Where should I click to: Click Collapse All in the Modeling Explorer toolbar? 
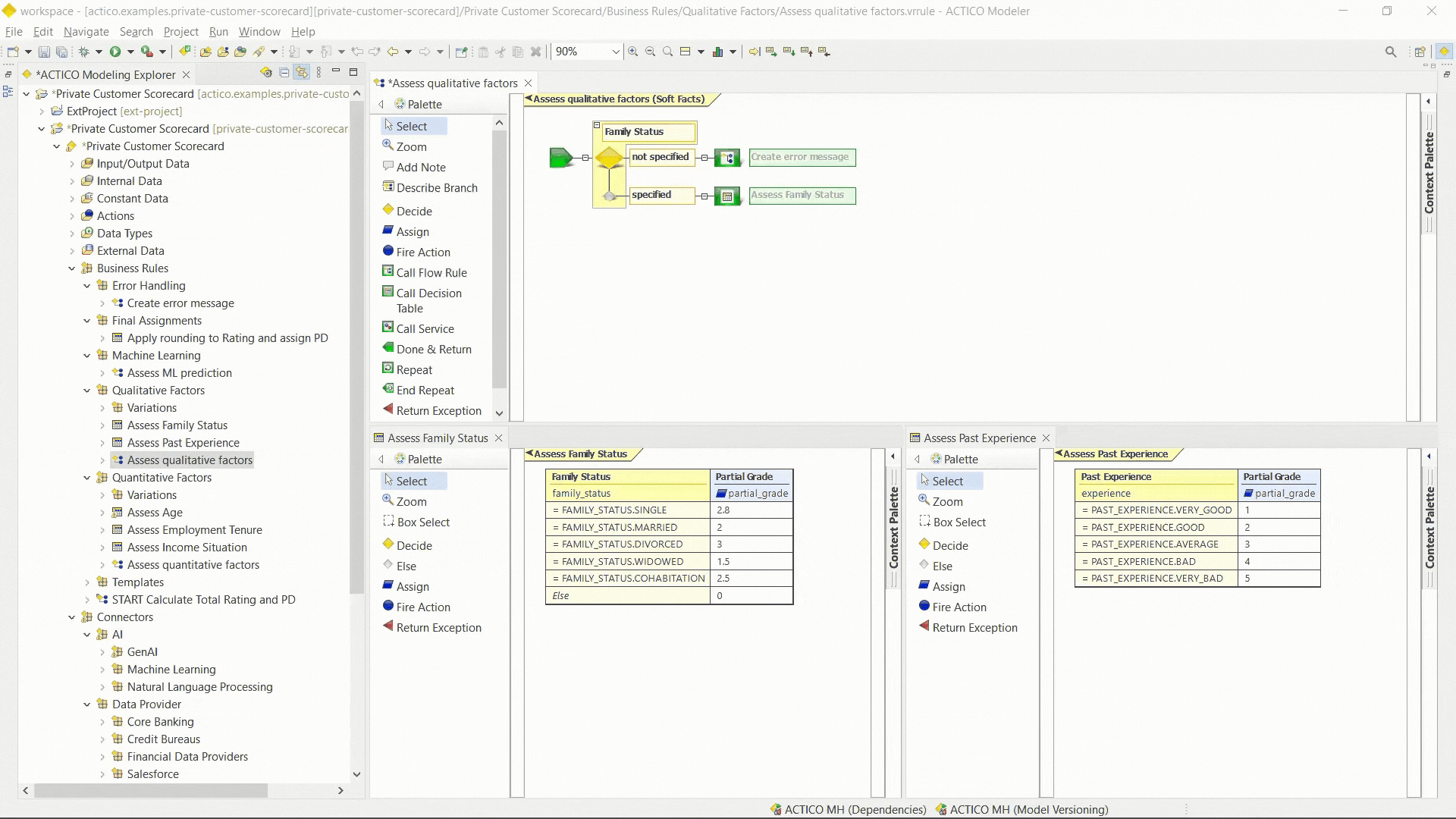coord(284,72)
